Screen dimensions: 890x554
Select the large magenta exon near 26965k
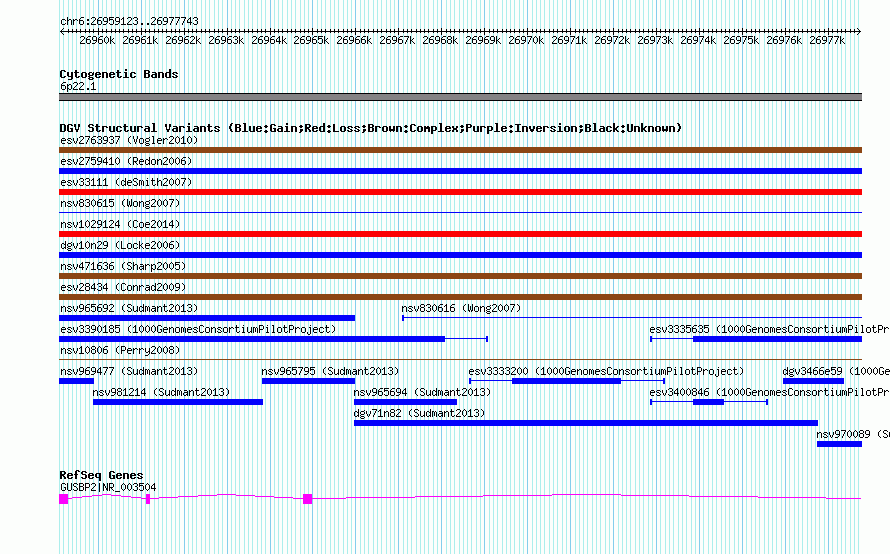pos(308,499)
